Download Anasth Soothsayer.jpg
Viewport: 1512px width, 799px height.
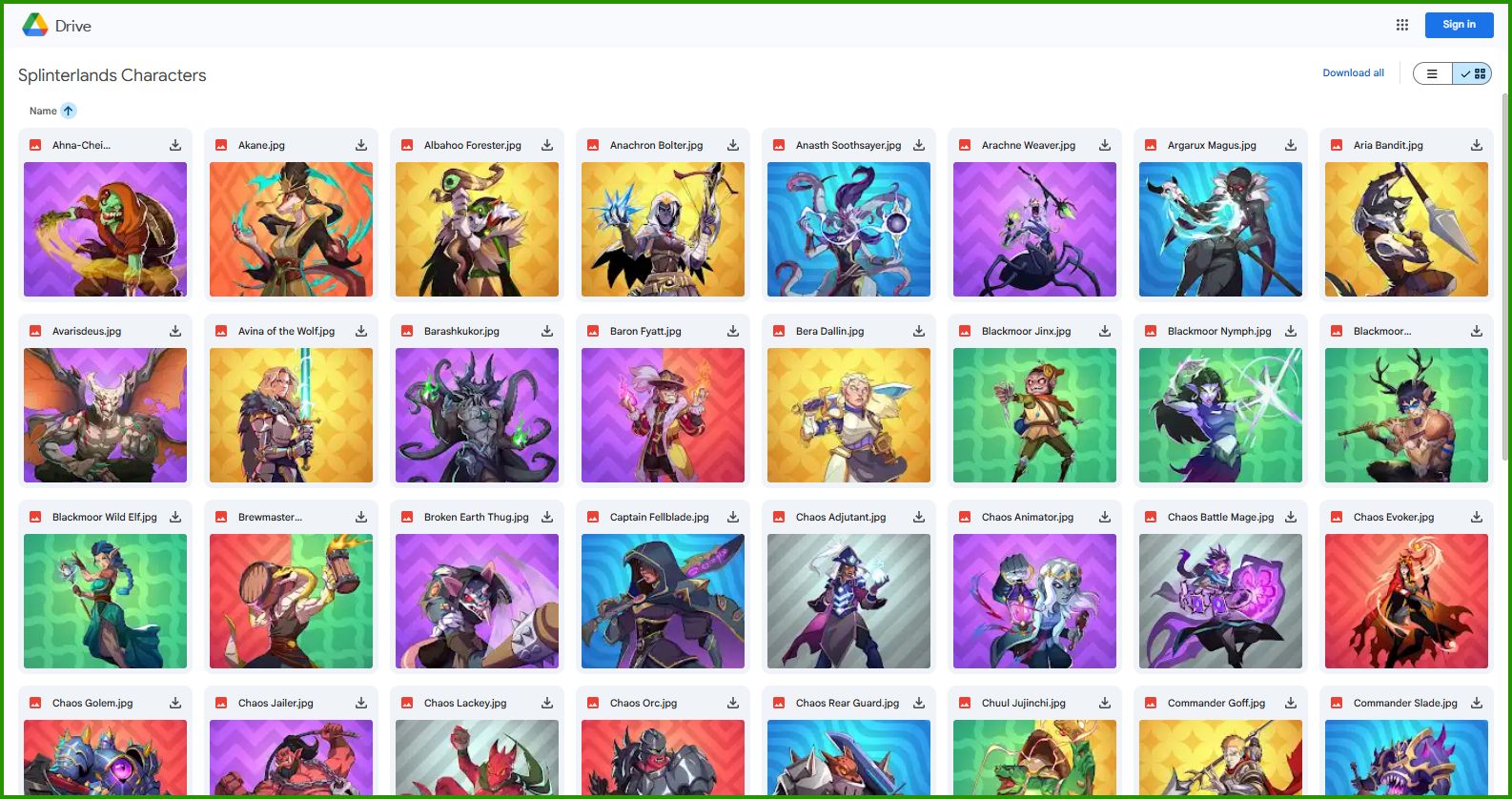pos(919,145)
